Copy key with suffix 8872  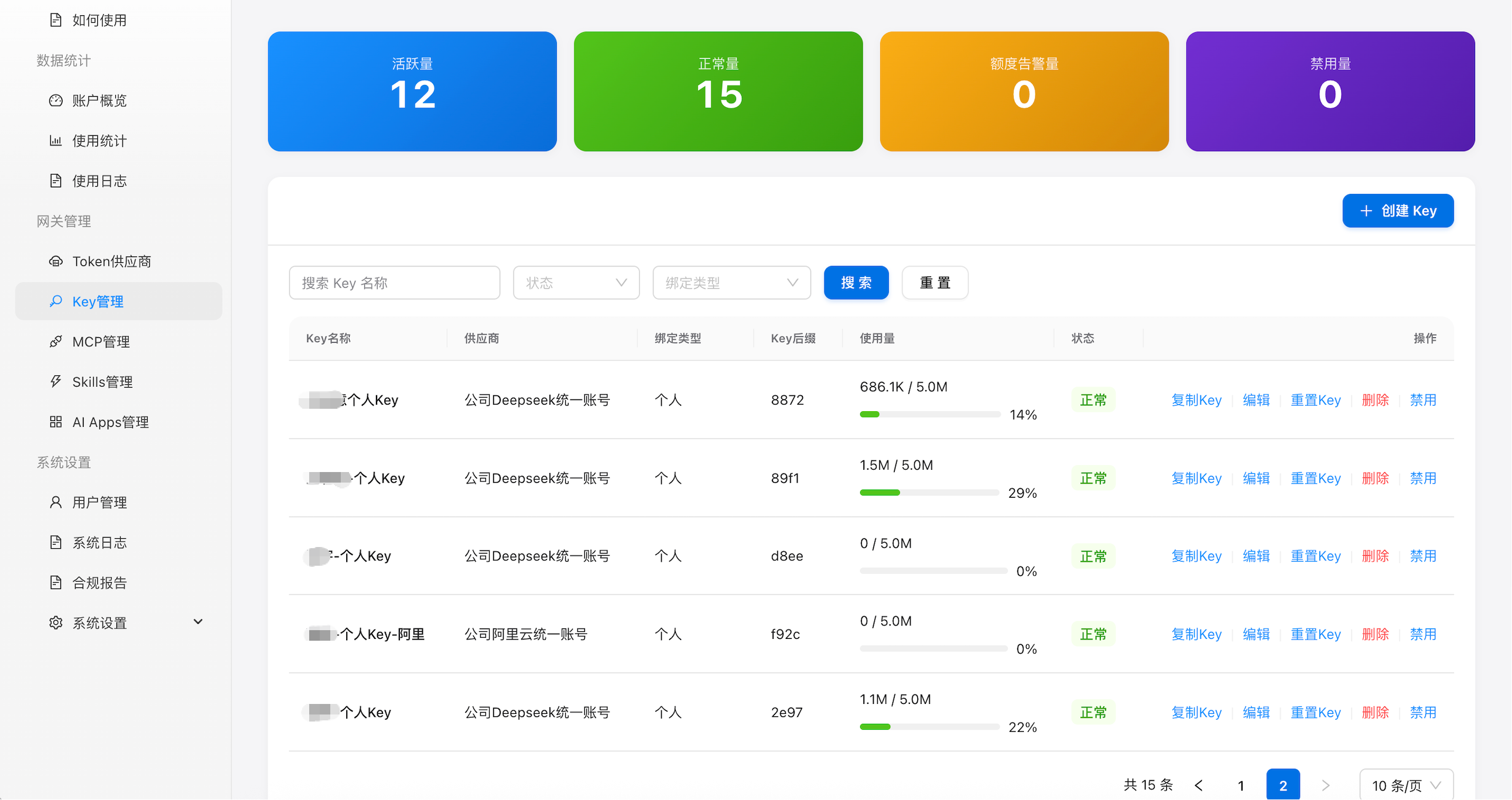[x=1196, y=401]
